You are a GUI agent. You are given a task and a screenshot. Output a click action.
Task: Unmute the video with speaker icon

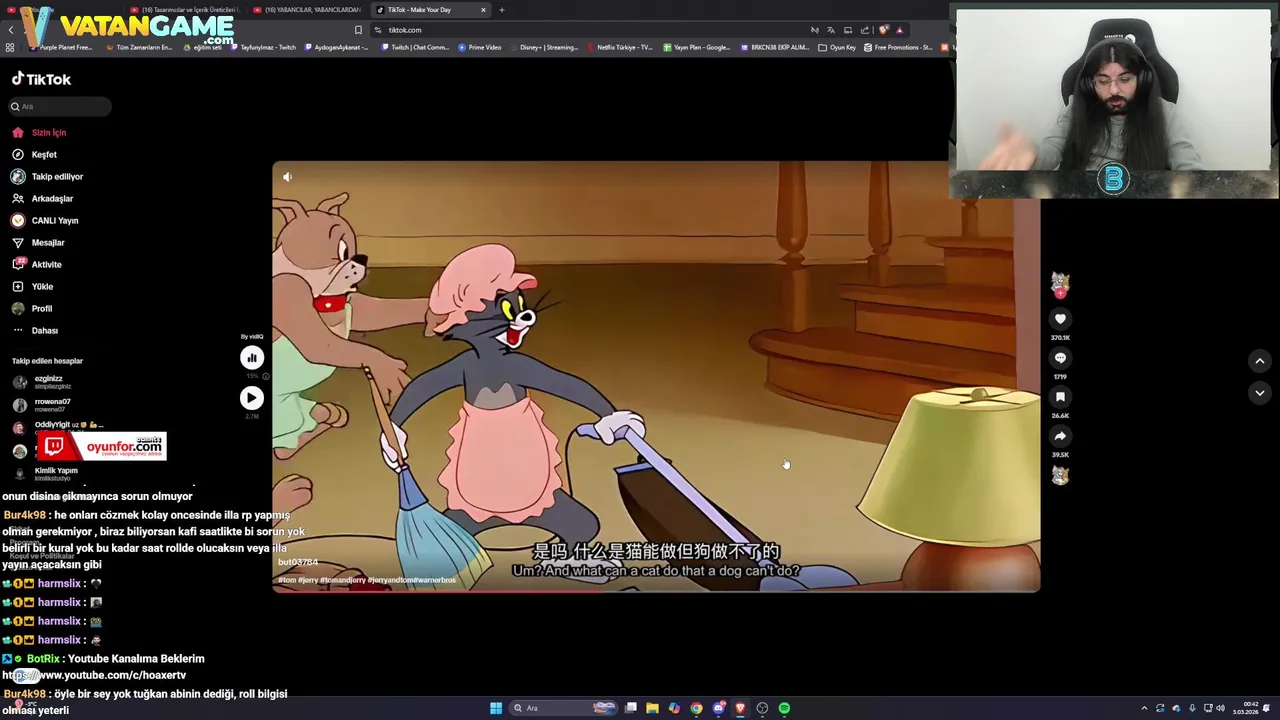click(287, 177)
